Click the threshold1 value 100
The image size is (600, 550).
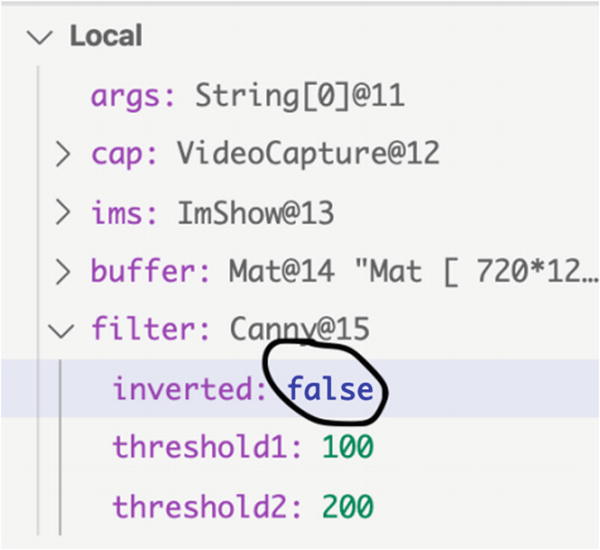[x=348, y=447]
